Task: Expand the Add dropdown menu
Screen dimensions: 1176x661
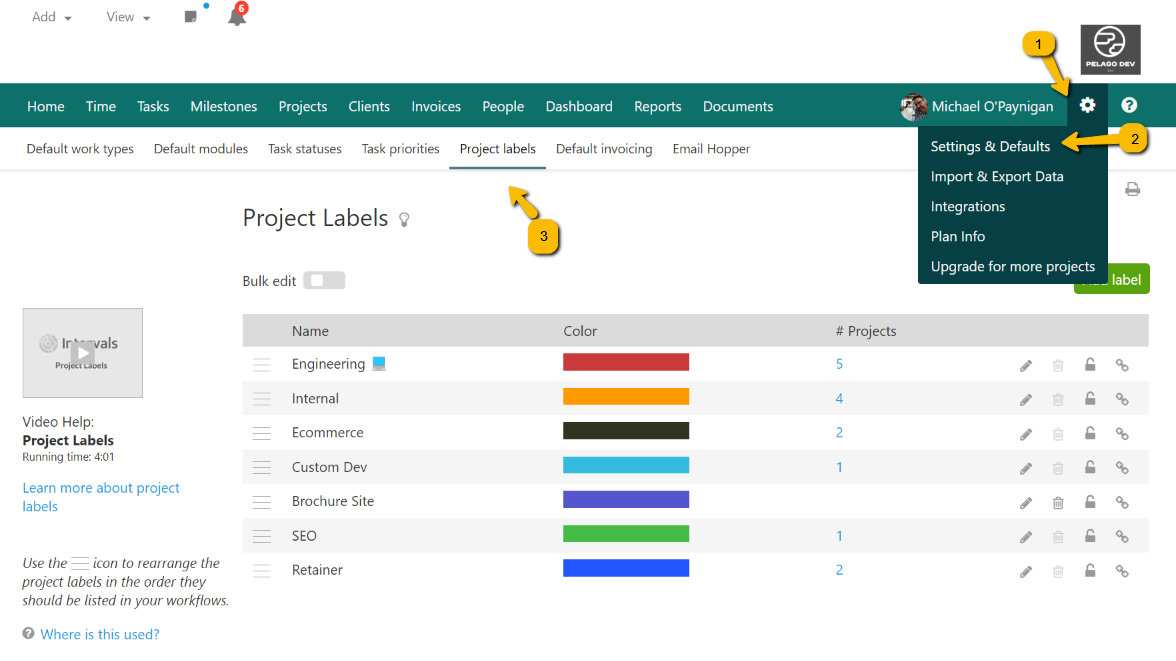Action: pos(51,17)
